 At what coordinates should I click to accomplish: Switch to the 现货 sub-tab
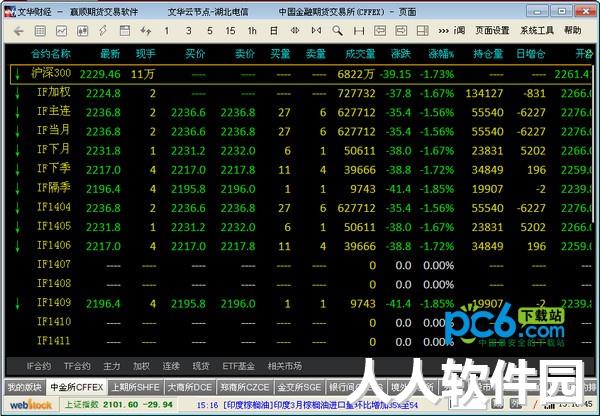[x=201, y=366]
